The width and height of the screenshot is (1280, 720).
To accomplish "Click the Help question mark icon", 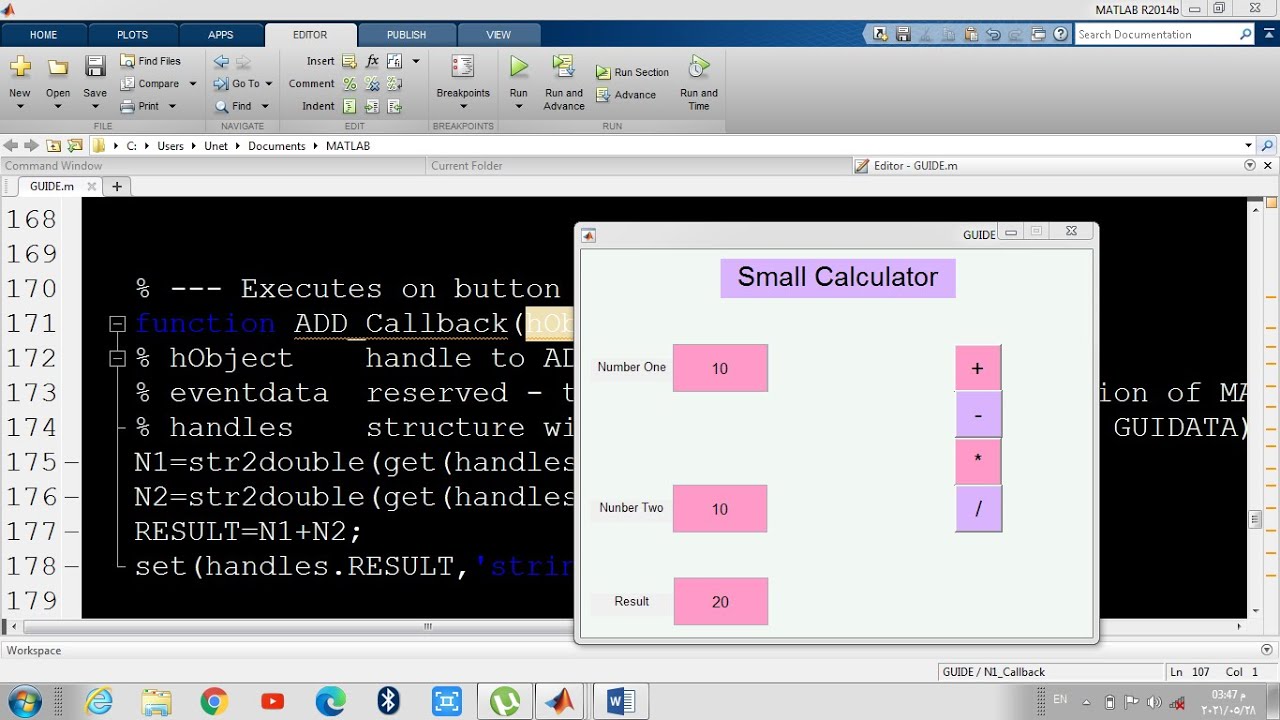I will pyautogui.click(x=1059, y=34).
